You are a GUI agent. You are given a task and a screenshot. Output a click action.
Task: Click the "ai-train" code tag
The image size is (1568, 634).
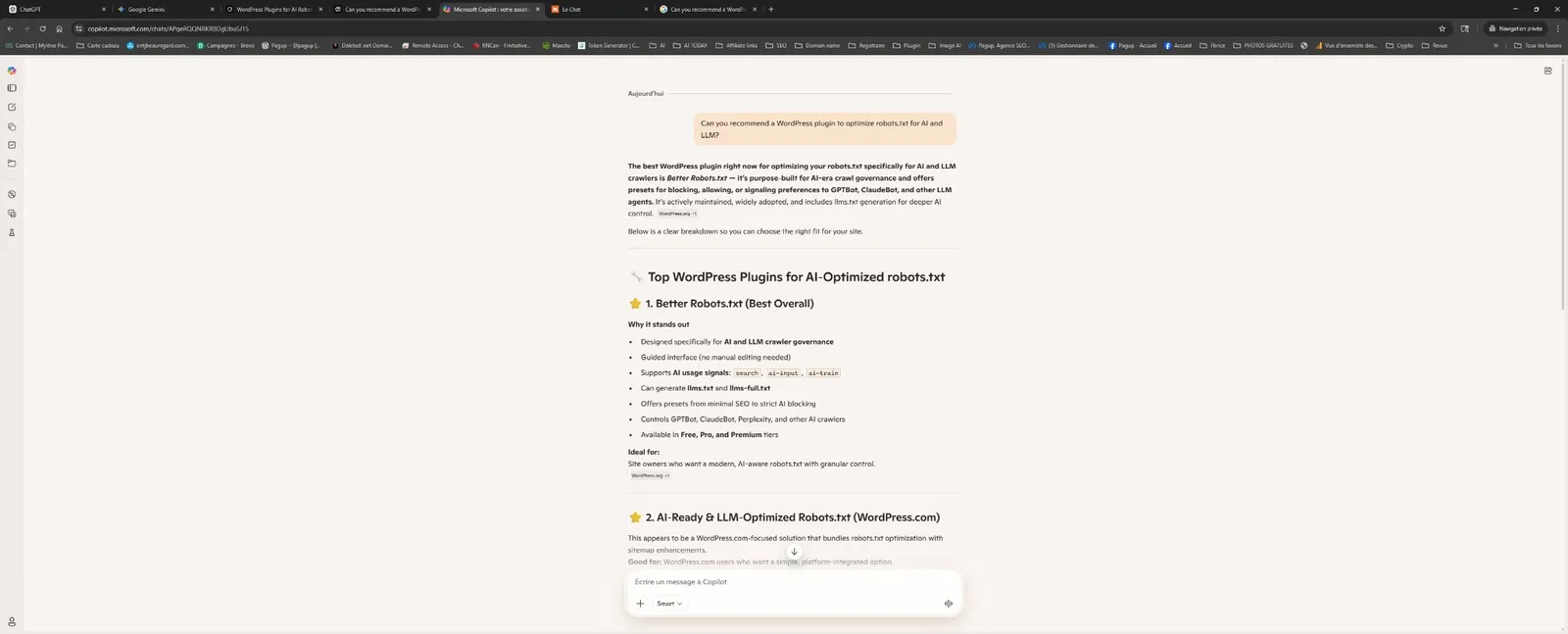823,373
